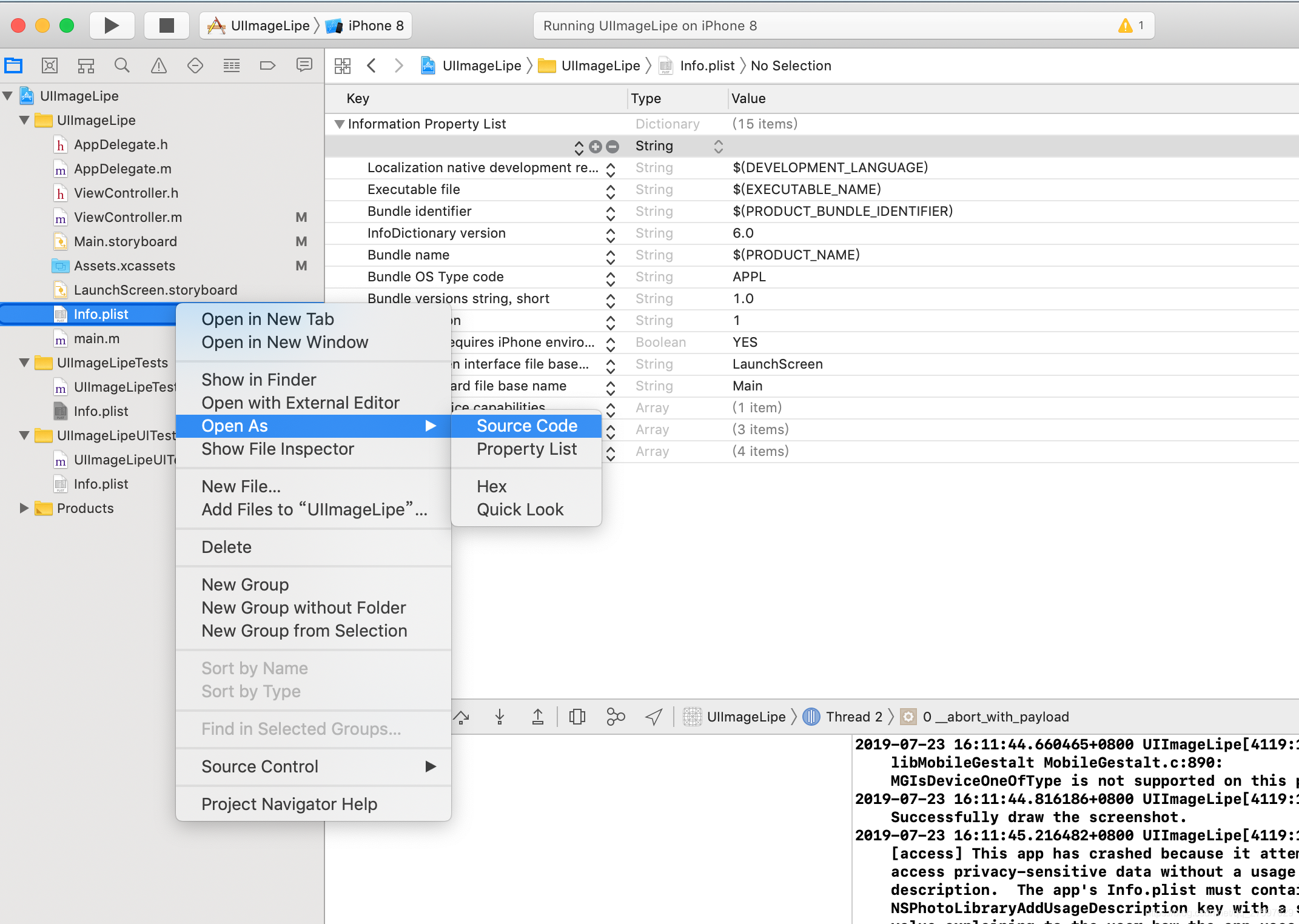Click the Stop button in toolbar
This screenshot has height=924, width=1299.
tap(166, 25)
